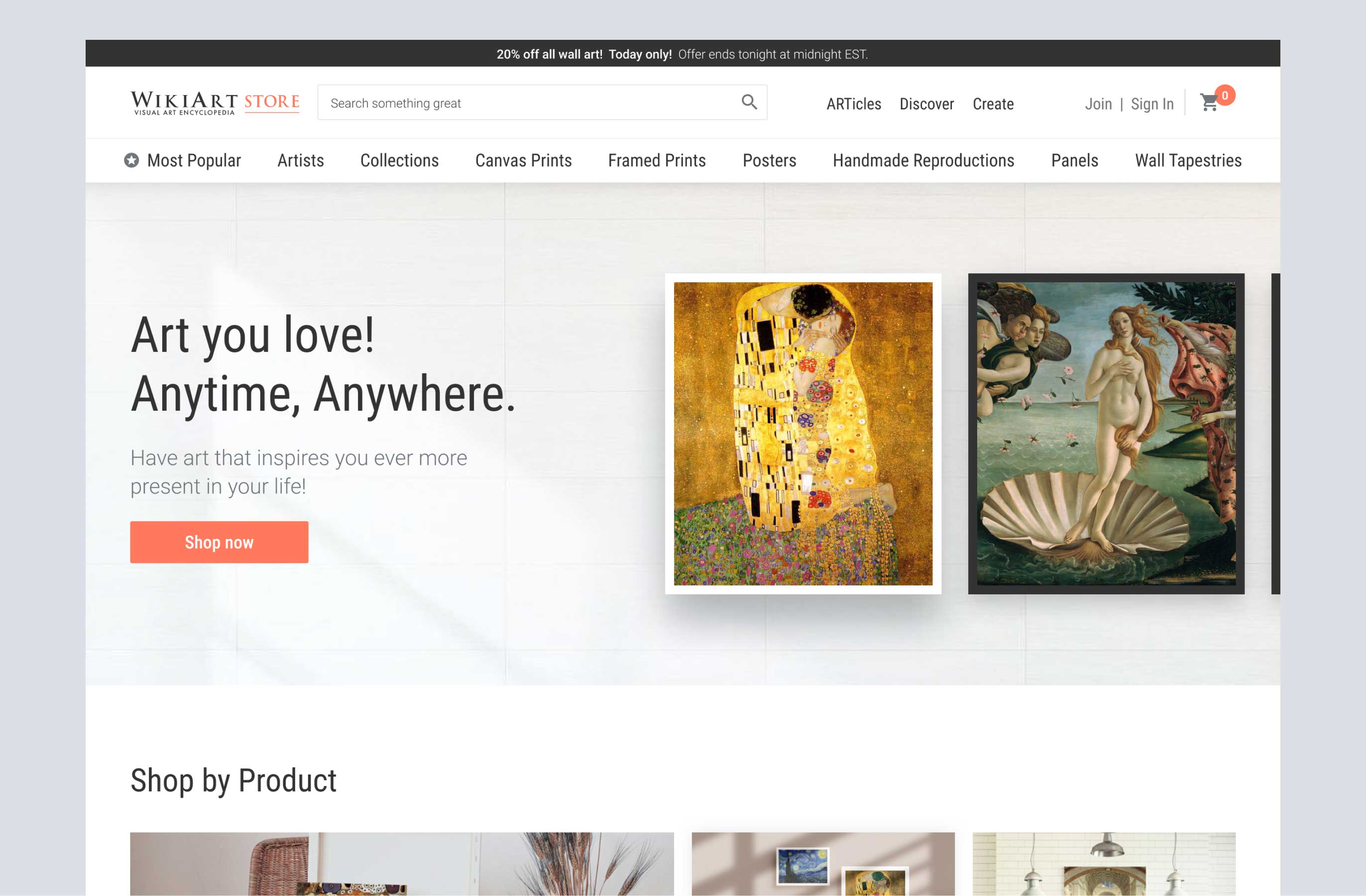Click the Shop now button
This screenshot has height=896, width=1366.
click(219, 542)
